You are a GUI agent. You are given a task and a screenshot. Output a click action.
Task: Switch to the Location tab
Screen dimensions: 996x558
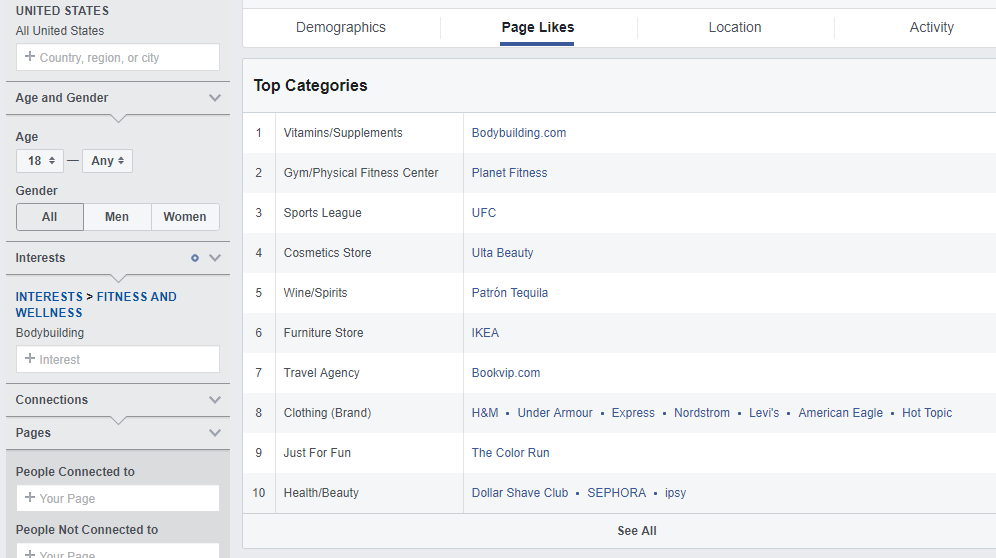tap(734, 27)
